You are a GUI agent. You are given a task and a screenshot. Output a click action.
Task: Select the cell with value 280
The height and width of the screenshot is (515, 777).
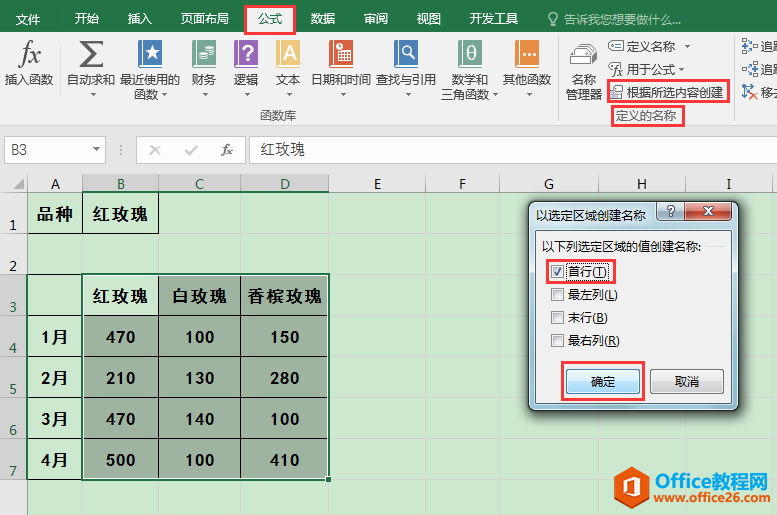tap(284, 378)
